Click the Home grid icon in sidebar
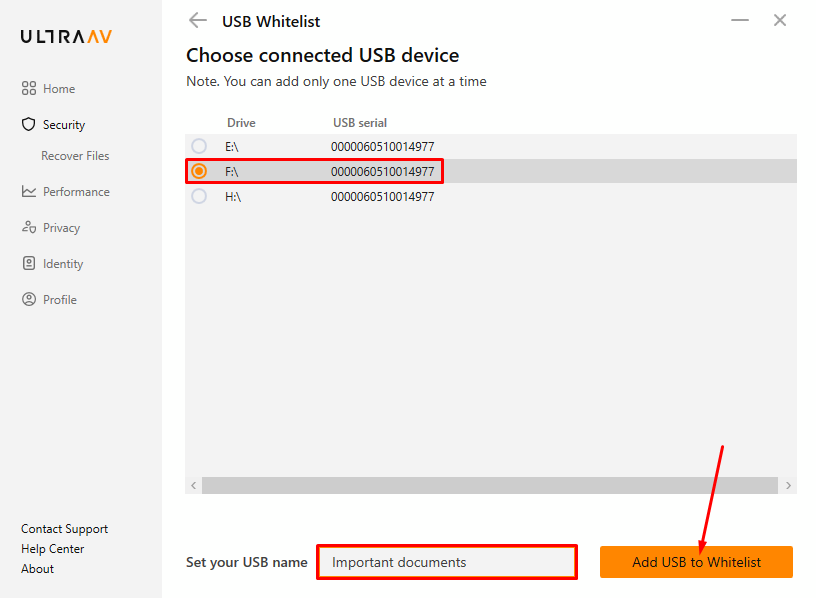This screenshot has width=816, height=598. [x=29, y=88]
